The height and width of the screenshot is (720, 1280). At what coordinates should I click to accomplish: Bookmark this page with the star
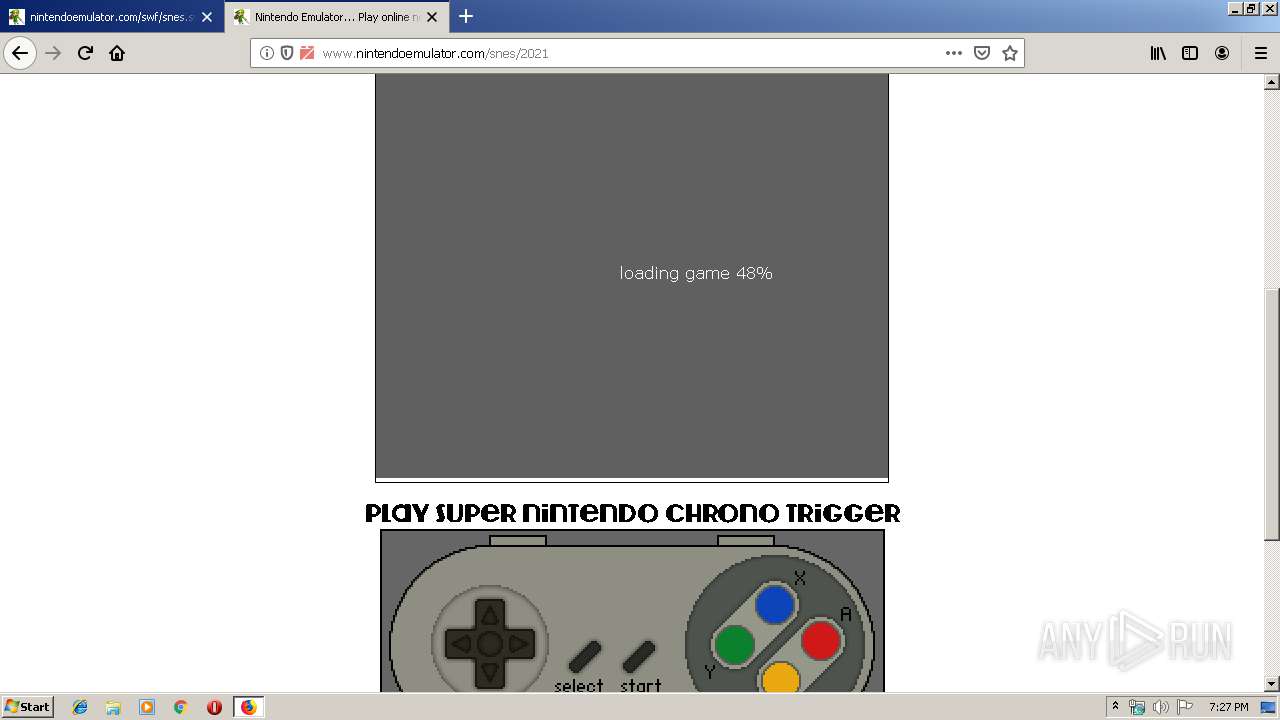[1010, 53]
